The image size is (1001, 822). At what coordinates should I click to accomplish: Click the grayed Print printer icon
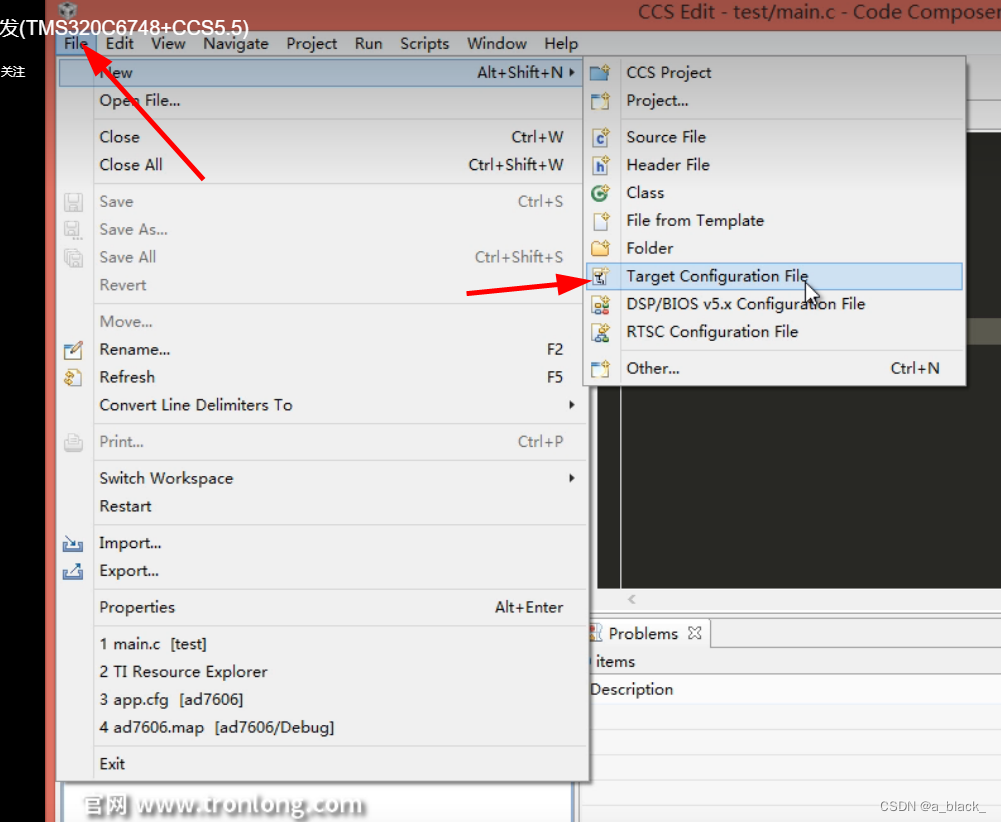(x=73, y=442)
